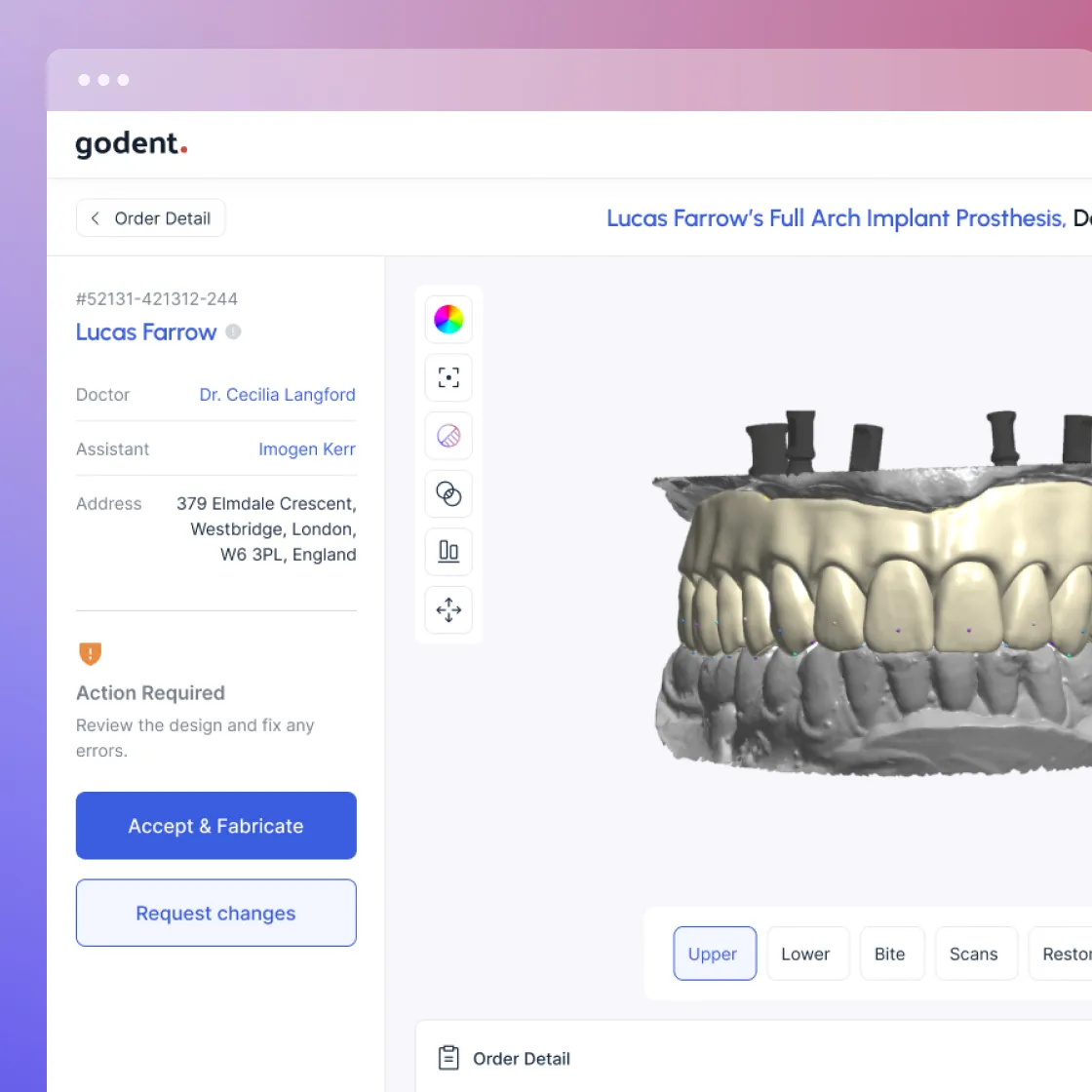The width and height of the screenshot is (1092, 1092).
Task: Click the overlapping circles overlay icon
Action: (x=448, y=493)
